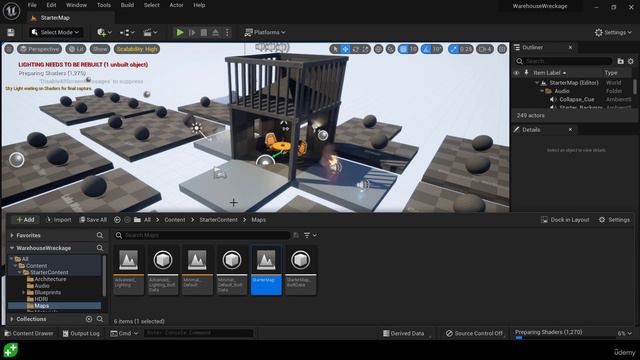Screen dimensions: 640x360
Task: Select the rotate gizmo tool
Action: coord(356,49)
